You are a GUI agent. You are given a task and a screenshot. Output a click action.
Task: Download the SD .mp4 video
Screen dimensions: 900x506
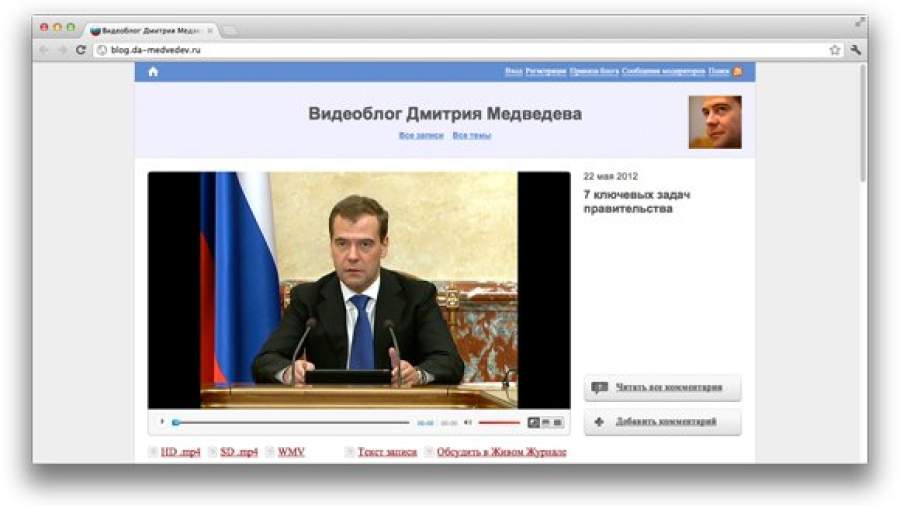pyautogui.click(x=239, y=452)
